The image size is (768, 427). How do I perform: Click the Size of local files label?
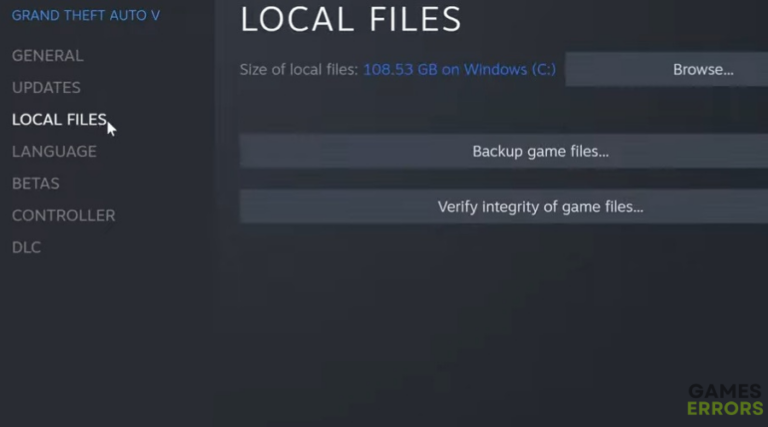299,70
